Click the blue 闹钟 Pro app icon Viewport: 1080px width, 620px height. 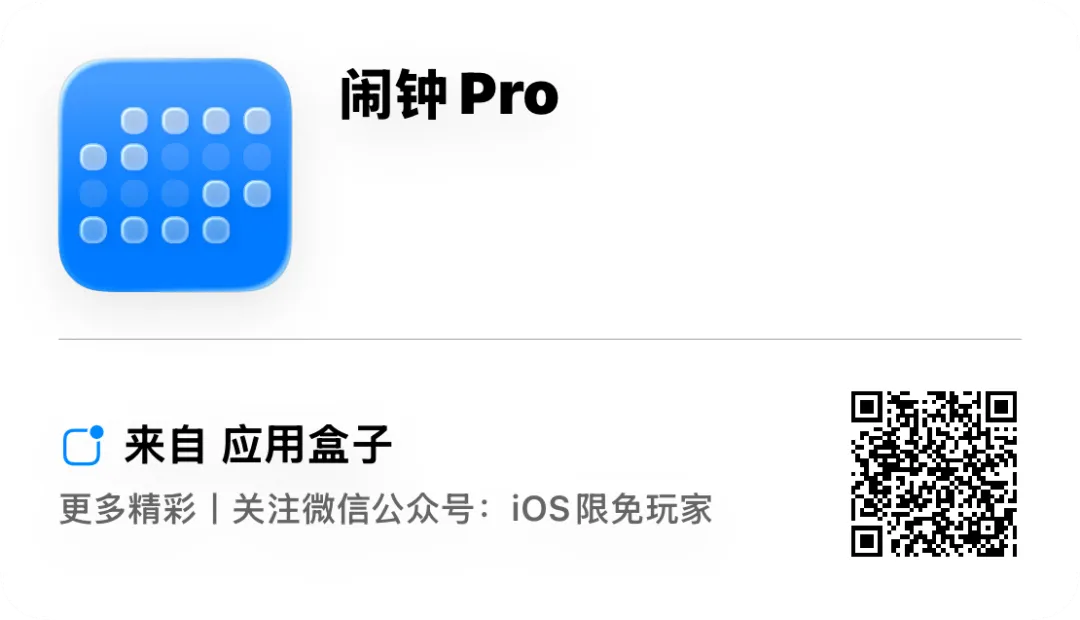coord(175,175)
